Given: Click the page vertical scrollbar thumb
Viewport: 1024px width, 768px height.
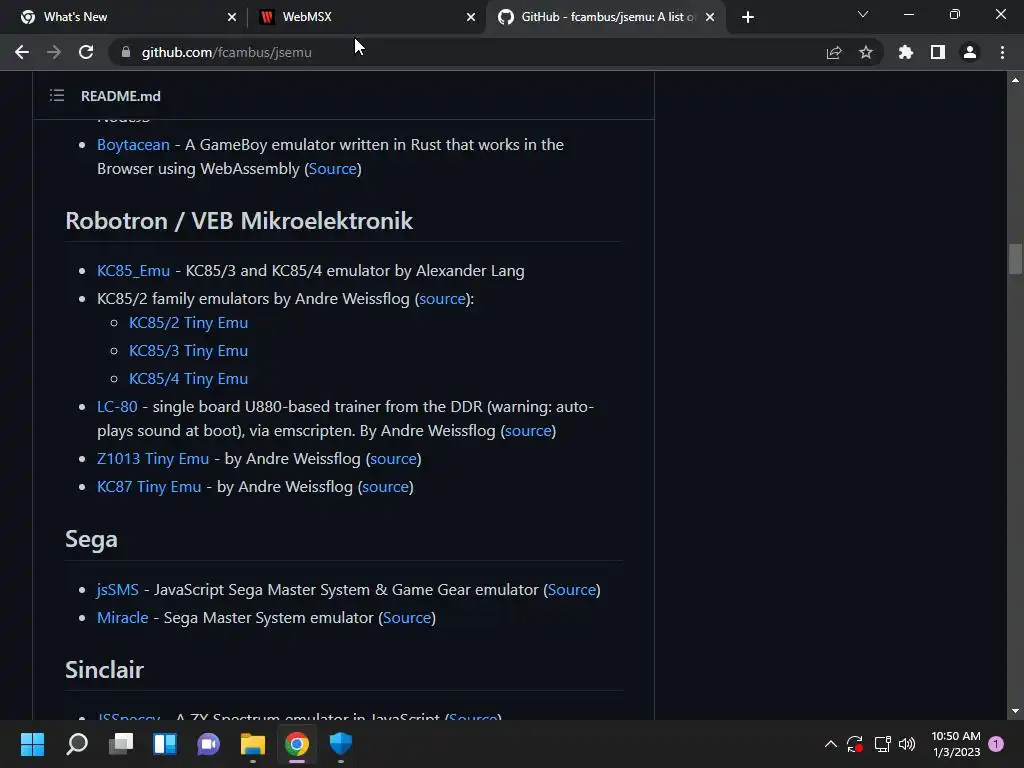Looking at the screenshot, I should click(x=1015, y=259).
